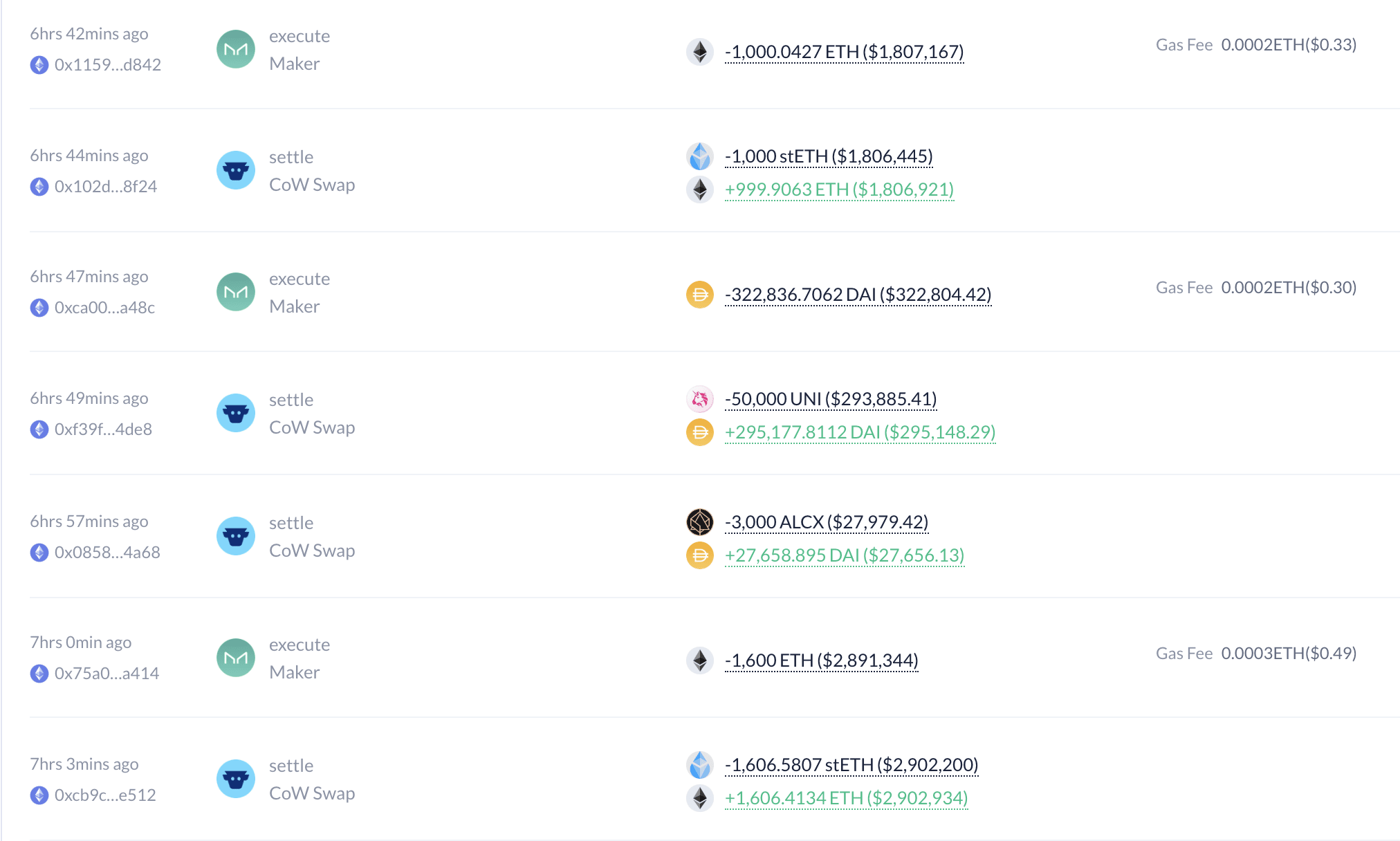This screenshot has width=1400, height=841.
Task: Open transaction hash 0x0858...4a68
Action: pos(107,553)
